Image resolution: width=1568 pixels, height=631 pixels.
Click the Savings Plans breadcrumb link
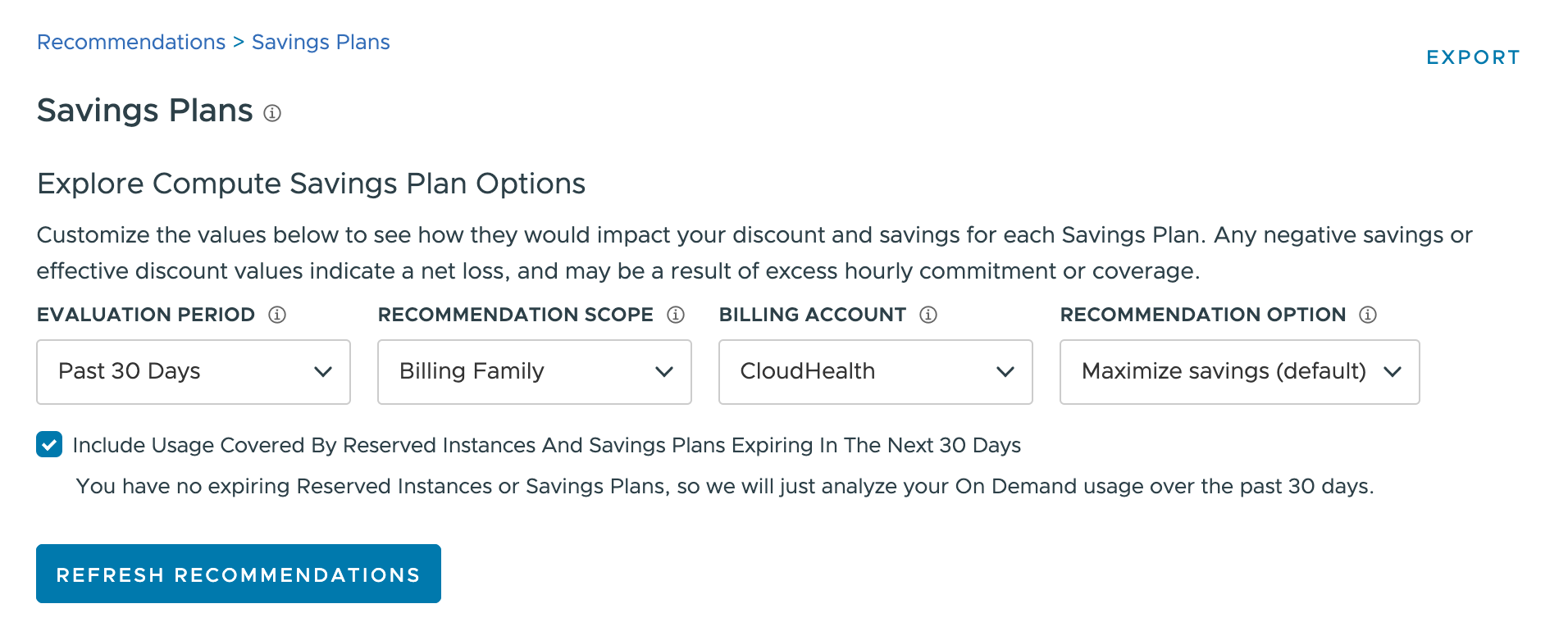coord(321,41)
